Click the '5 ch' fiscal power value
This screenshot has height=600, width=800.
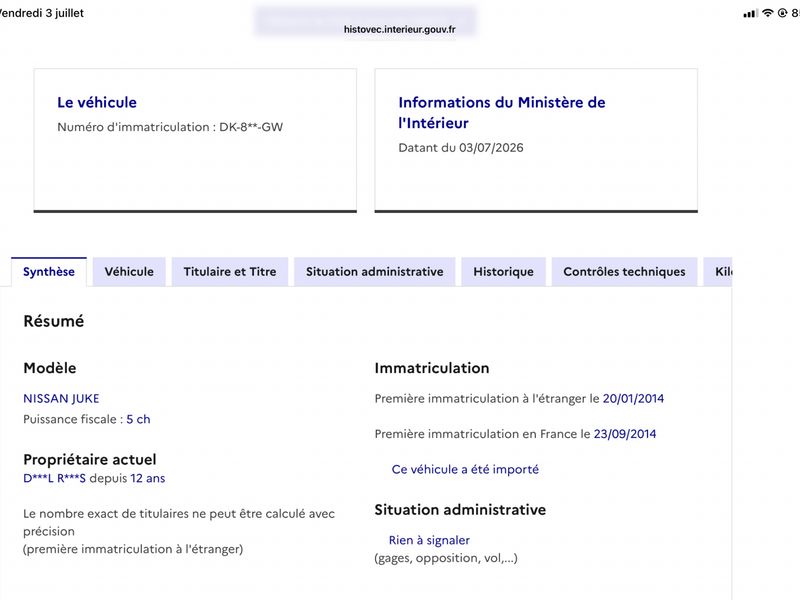[x=138, y=419]
